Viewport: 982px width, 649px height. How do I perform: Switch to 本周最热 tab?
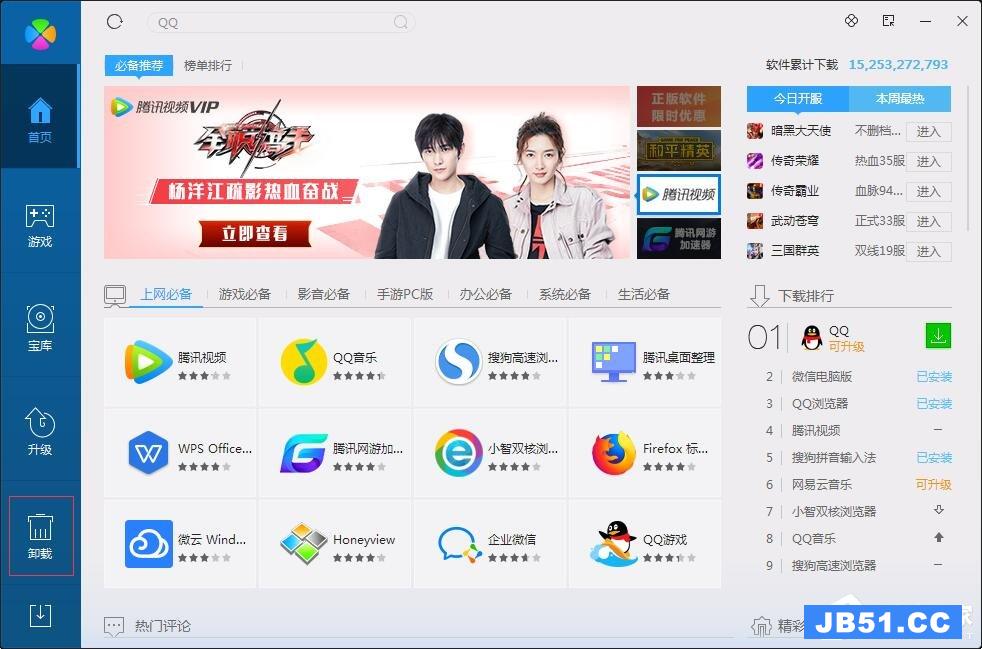[900, 99]
